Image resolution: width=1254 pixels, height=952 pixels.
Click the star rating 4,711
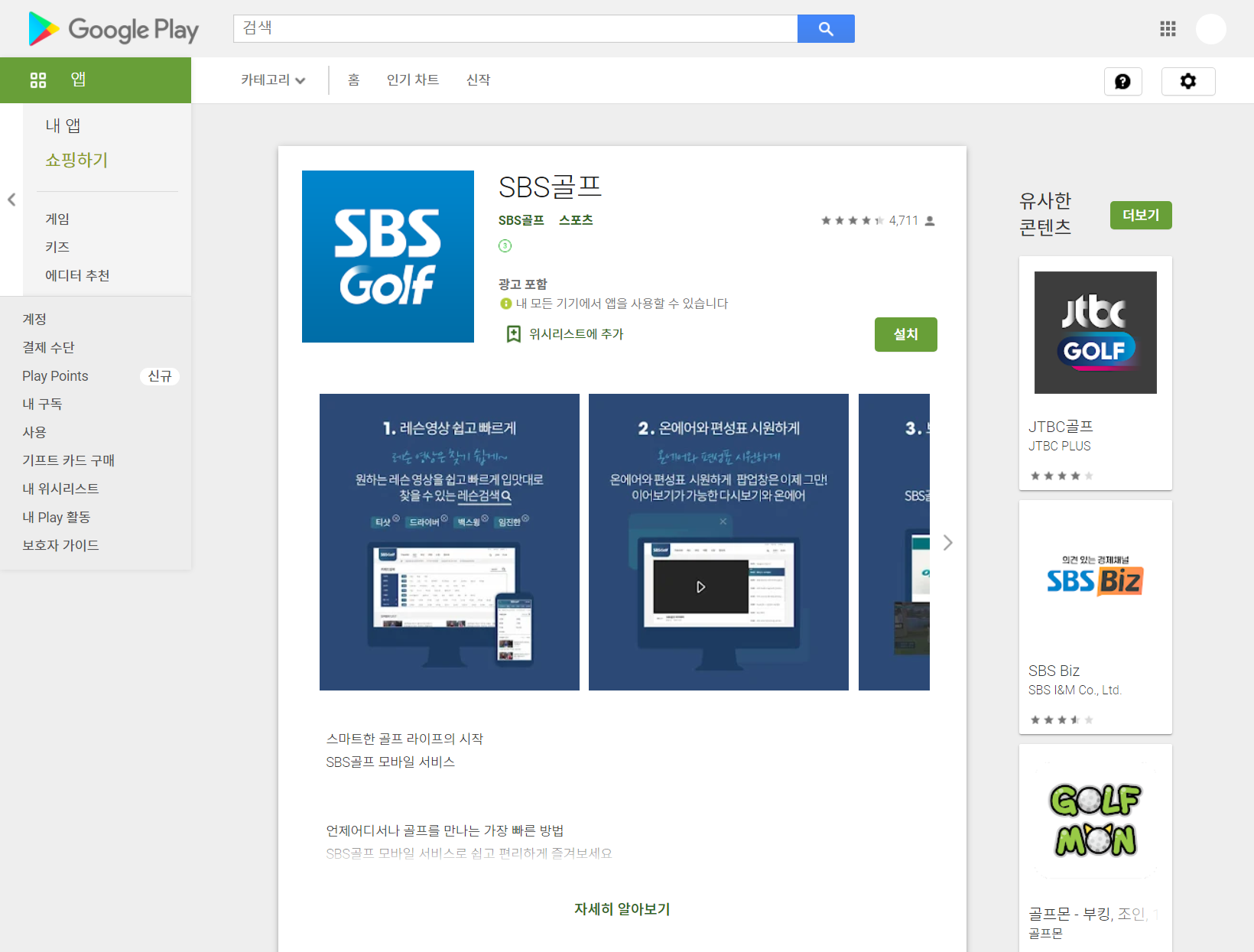878,220
